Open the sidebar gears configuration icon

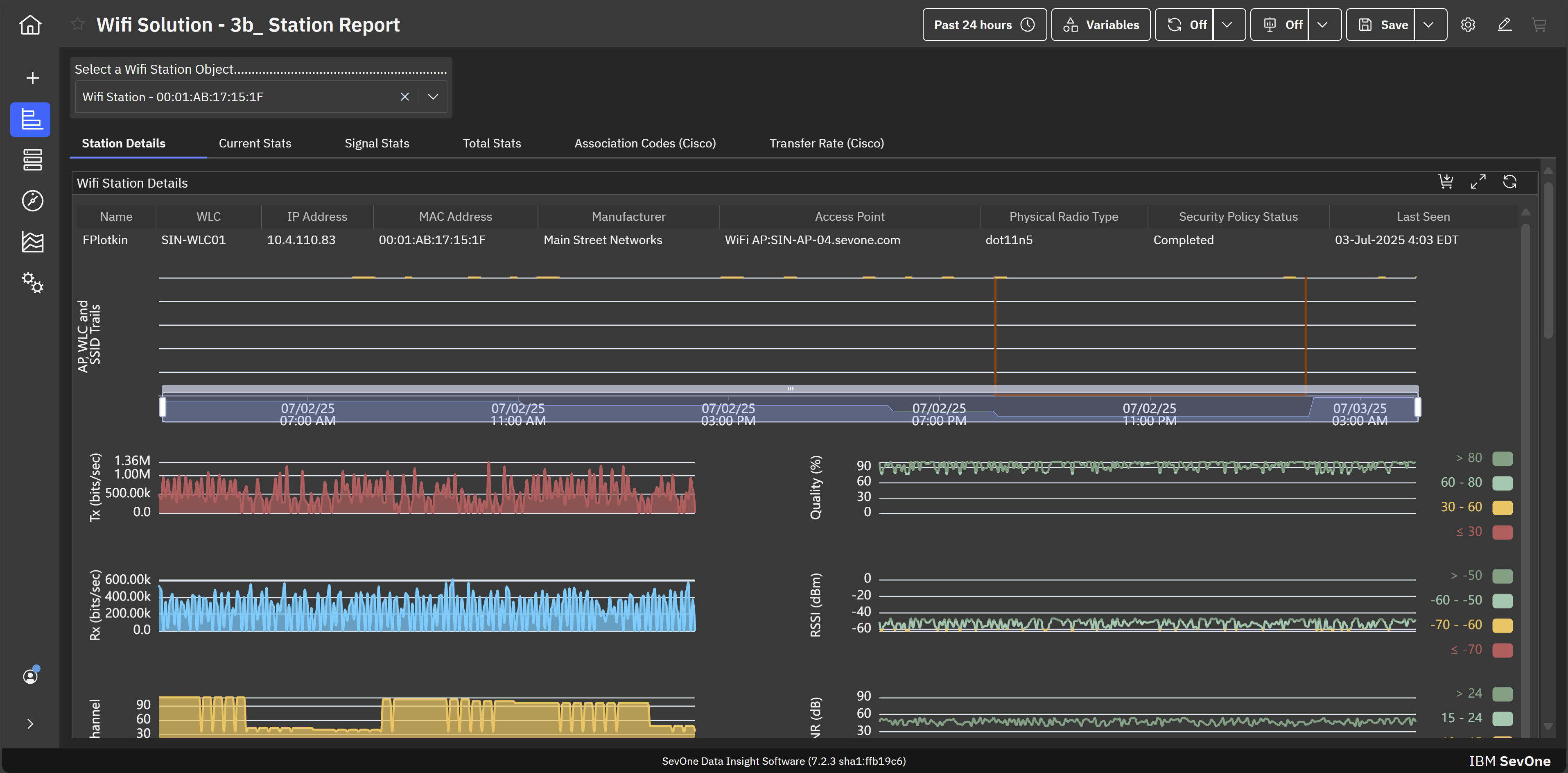click(32, 283)
